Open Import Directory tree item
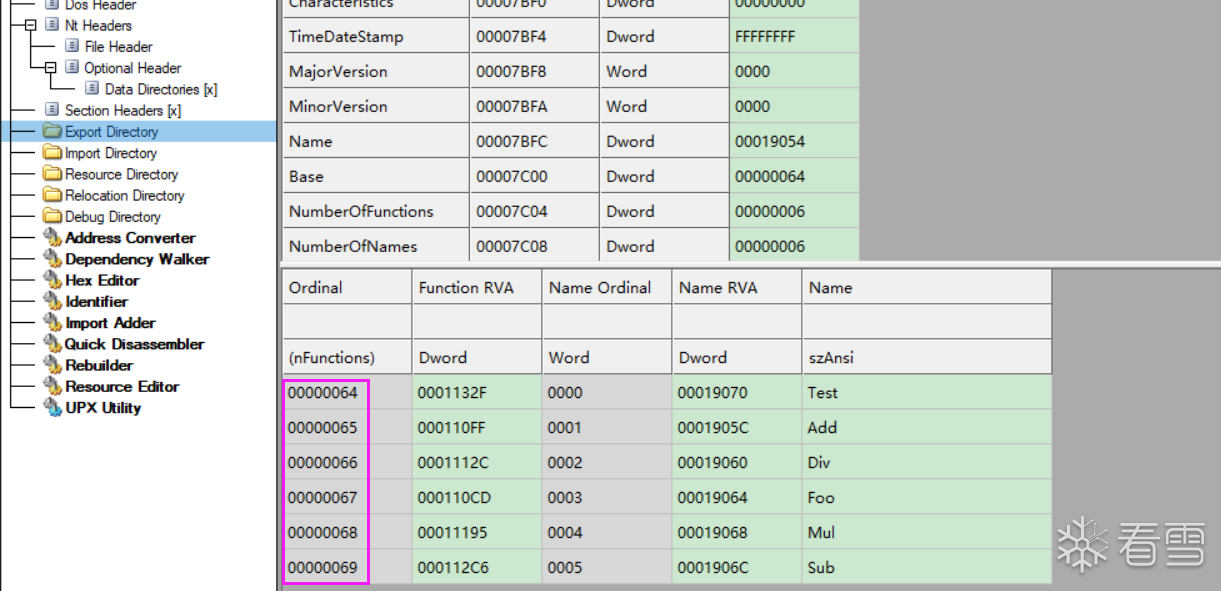 (111, 153)
